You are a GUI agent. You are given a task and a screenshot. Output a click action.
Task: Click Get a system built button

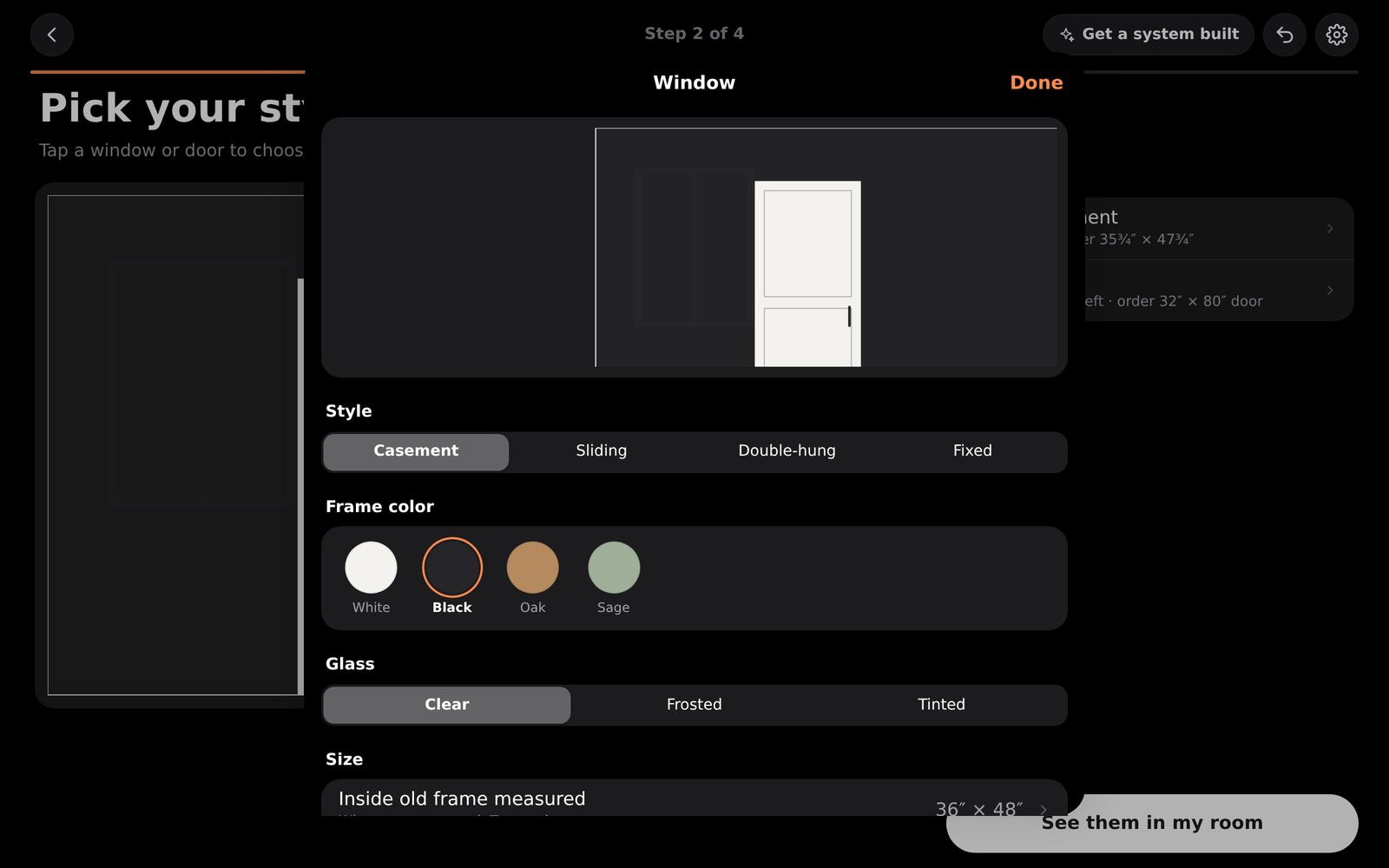1149,35
